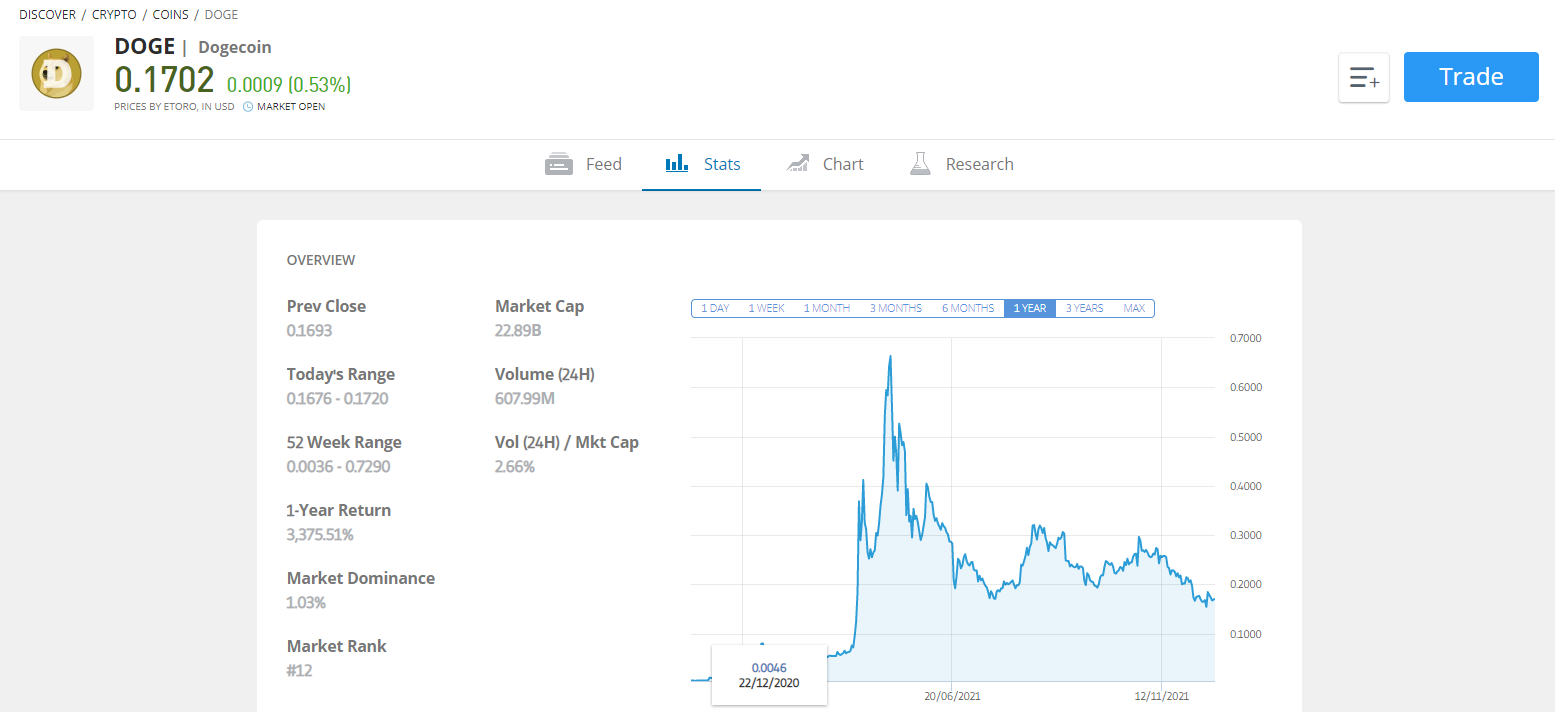This screenshot has height=712, width=1555.
Task: Click the OVERVIEW section heading
Action: coord(321,260)
